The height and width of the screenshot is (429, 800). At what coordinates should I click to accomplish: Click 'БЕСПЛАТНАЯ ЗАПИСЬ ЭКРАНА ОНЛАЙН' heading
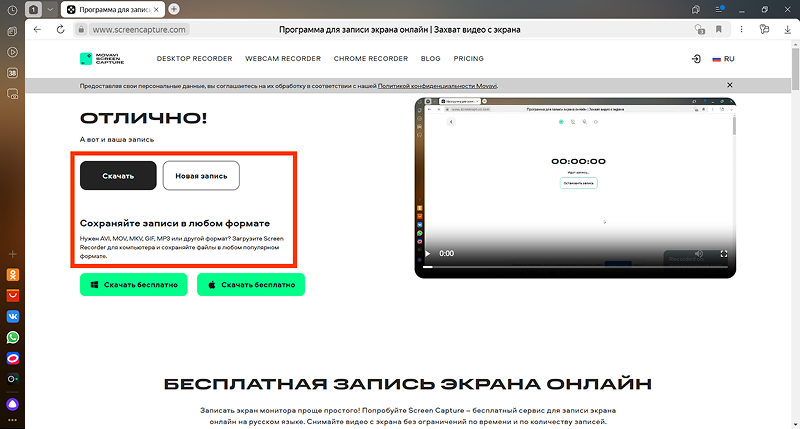click(408, 384)
